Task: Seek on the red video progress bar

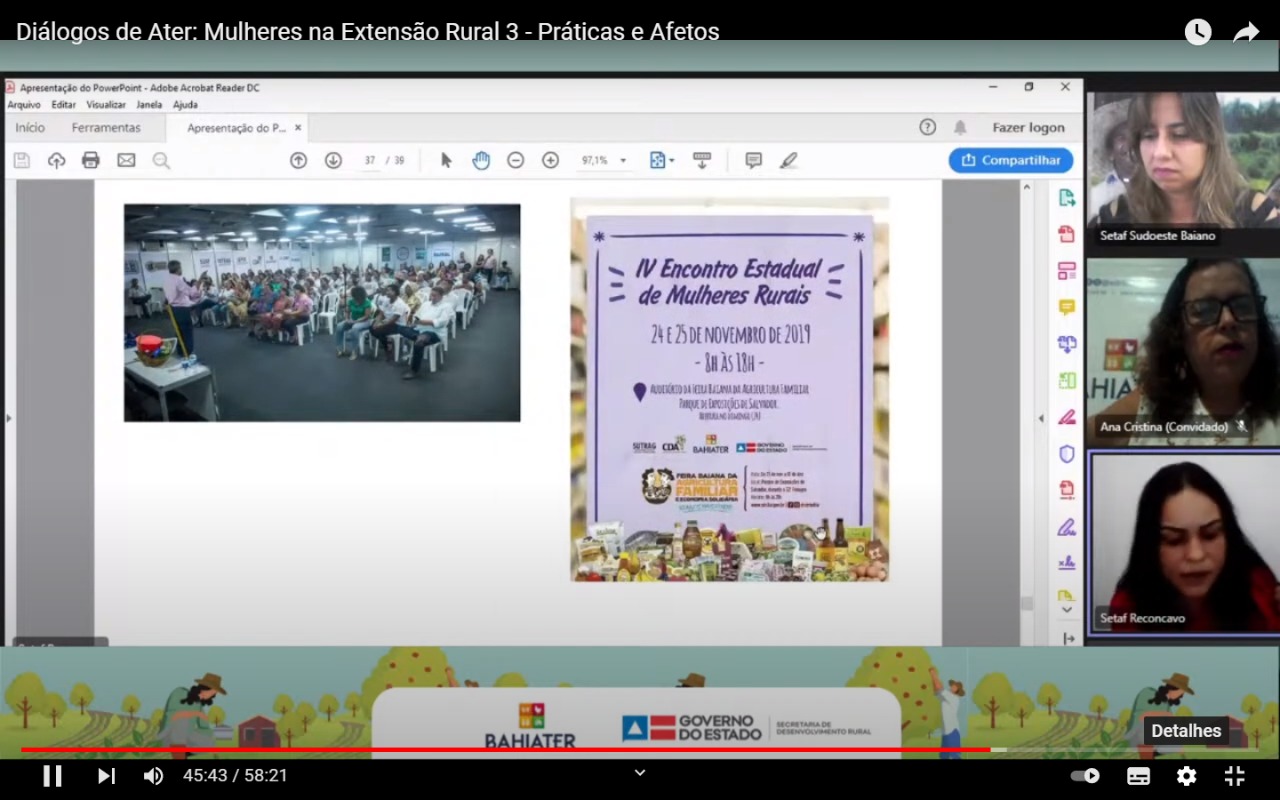Action: tap(500, 749)
